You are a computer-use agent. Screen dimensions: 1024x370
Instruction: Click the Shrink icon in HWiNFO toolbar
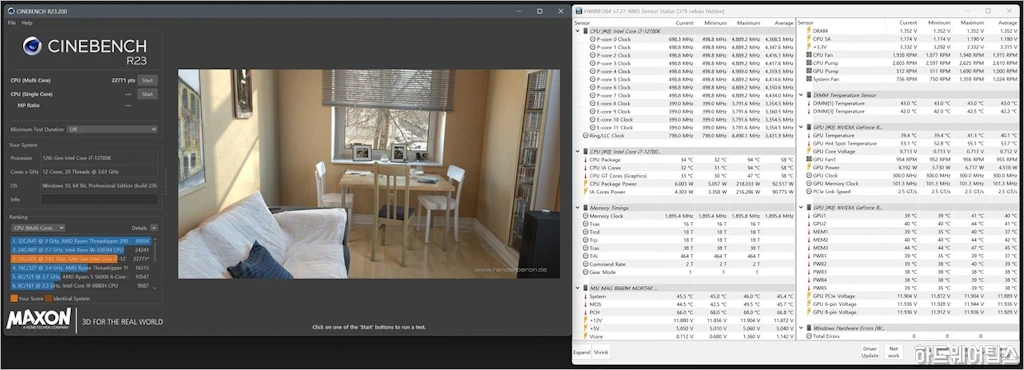[601, 352]
